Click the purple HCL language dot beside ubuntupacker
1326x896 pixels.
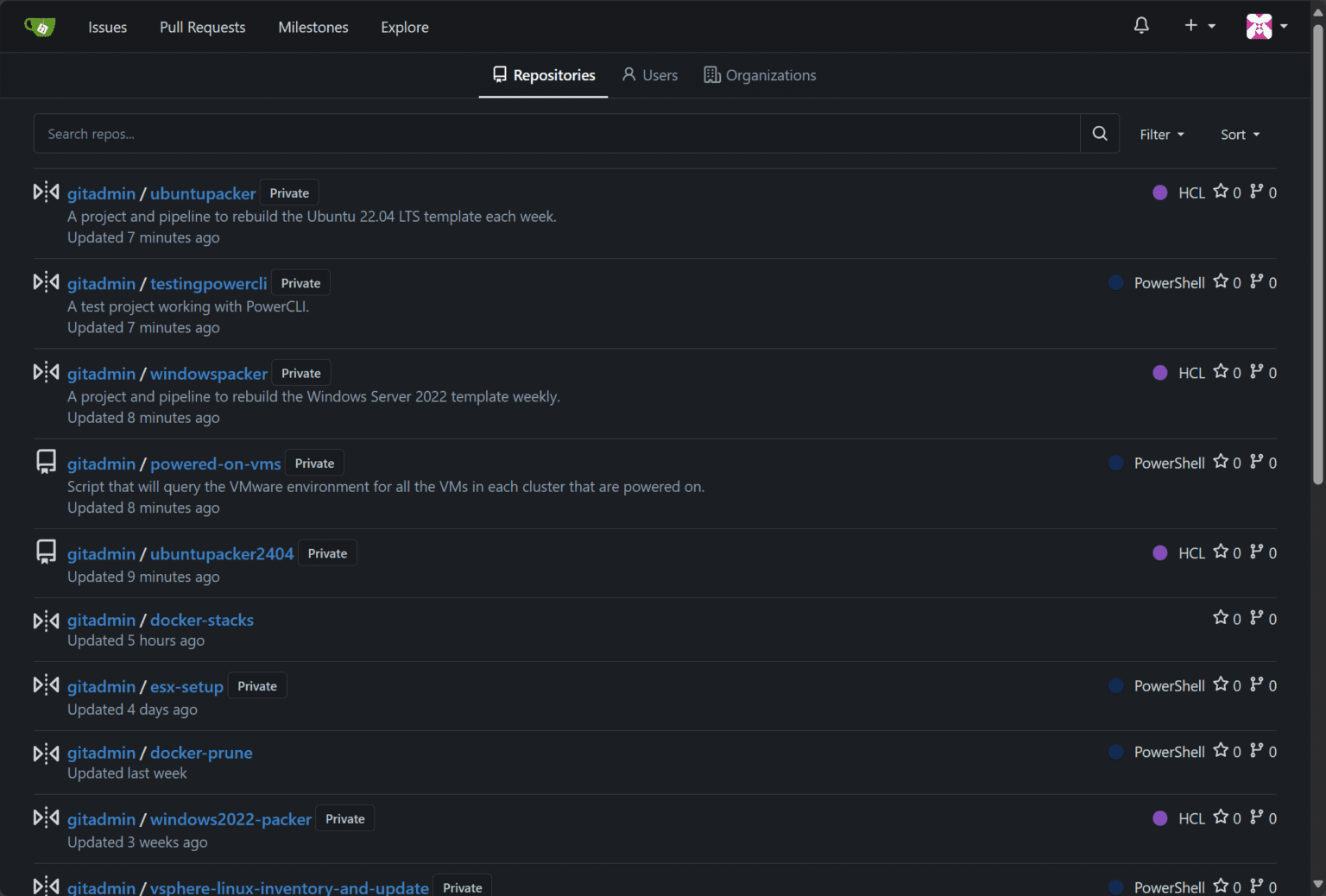click(x=1159, y=192)
